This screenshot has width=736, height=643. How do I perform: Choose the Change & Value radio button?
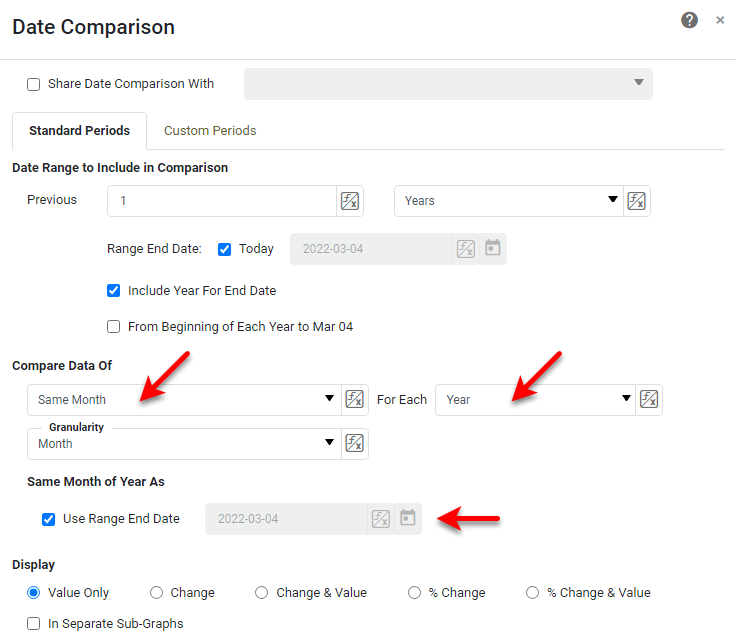pos(261,593)
